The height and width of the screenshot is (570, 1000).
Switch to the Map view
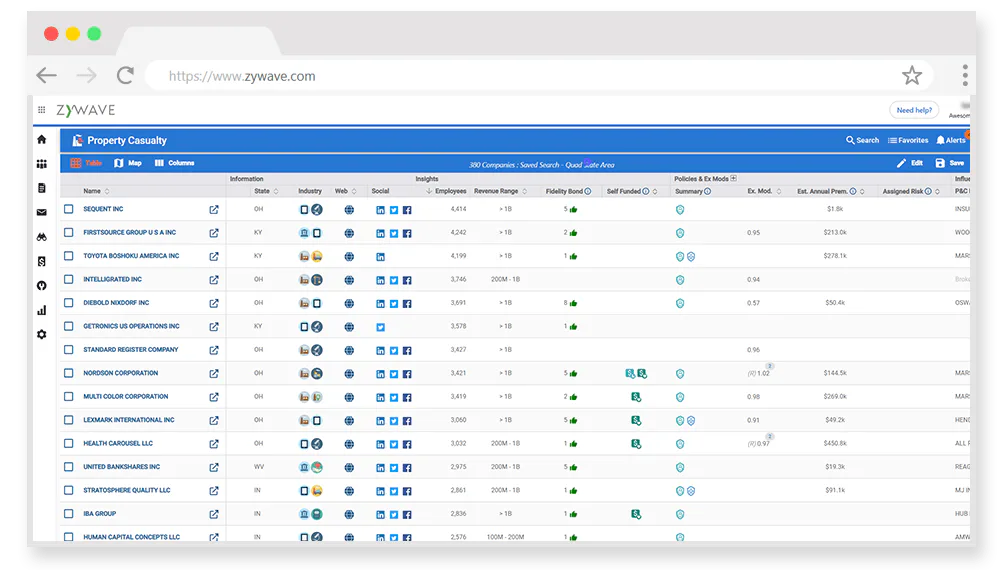coord(128,163)
